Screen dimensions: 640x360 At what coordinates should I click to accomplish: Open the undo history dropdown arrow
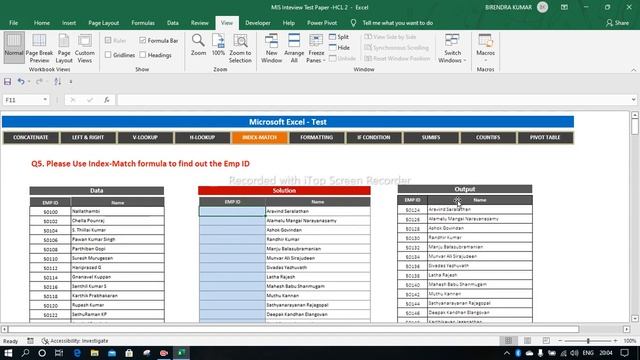pos(29,82)
